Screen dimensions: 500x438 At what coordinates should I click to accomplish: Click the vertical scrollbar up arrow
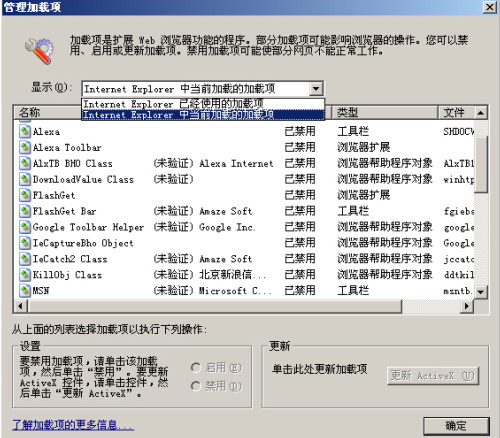click(x=480, y=113)
